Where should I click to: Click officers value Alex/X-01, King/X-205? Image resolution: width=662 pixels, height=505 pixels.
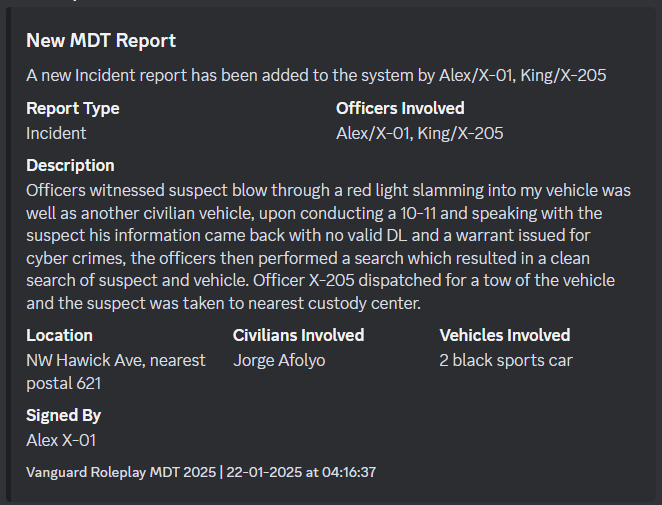tap(420, 133)
